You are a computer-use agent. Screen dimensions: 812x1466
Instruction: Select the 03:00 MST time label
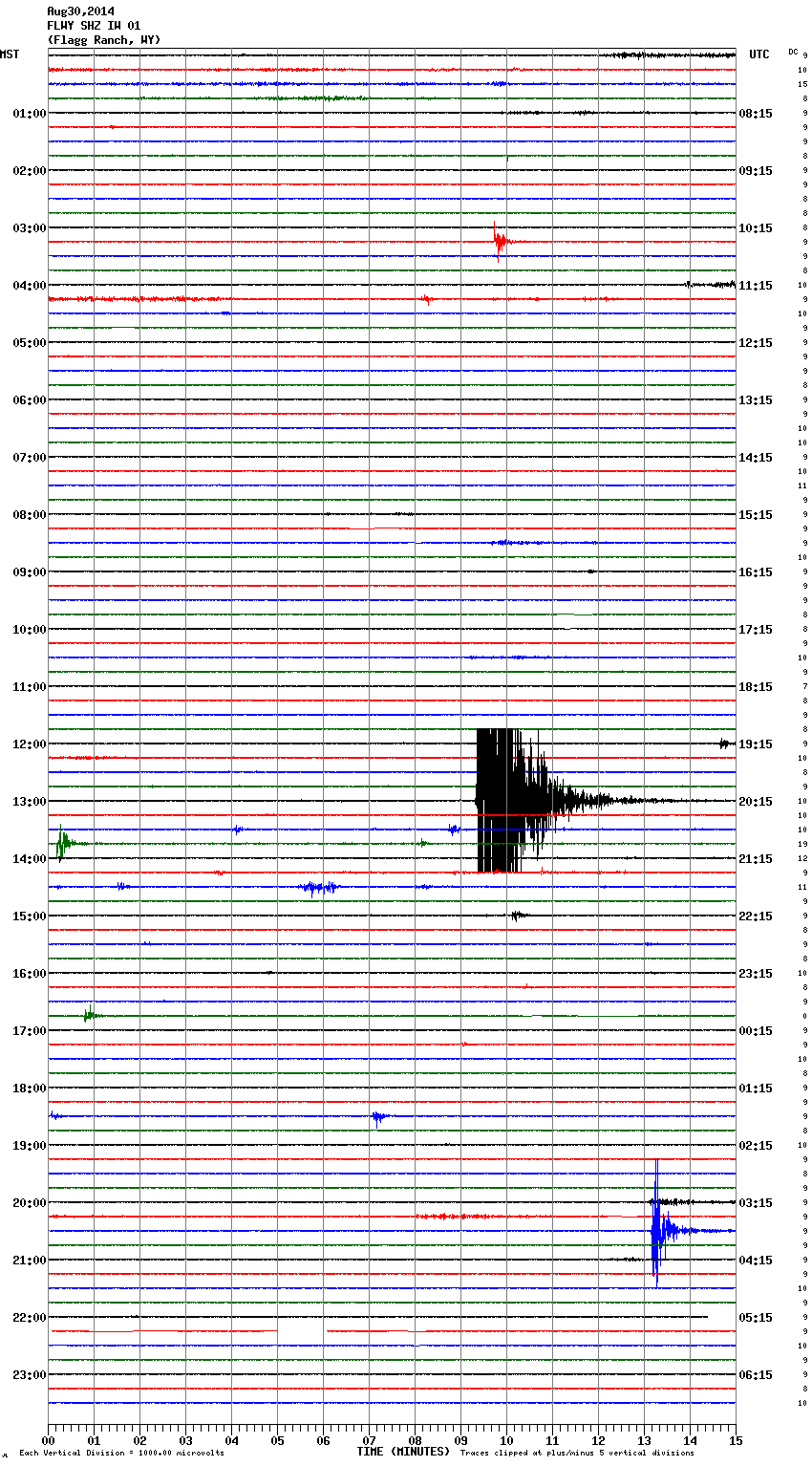click(x=30, y=228)
